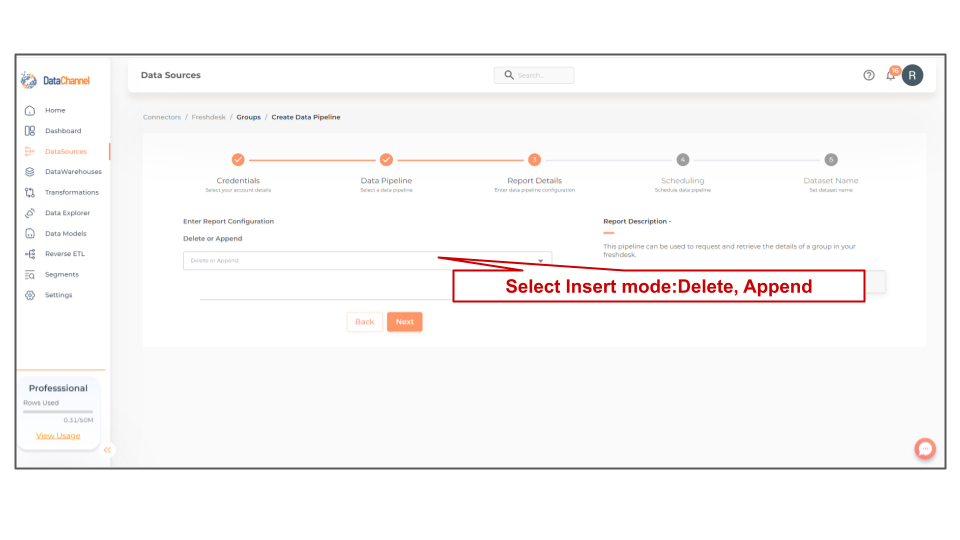Go to Data Explorer menu item
960x540 pixels.
pos(67,213)
